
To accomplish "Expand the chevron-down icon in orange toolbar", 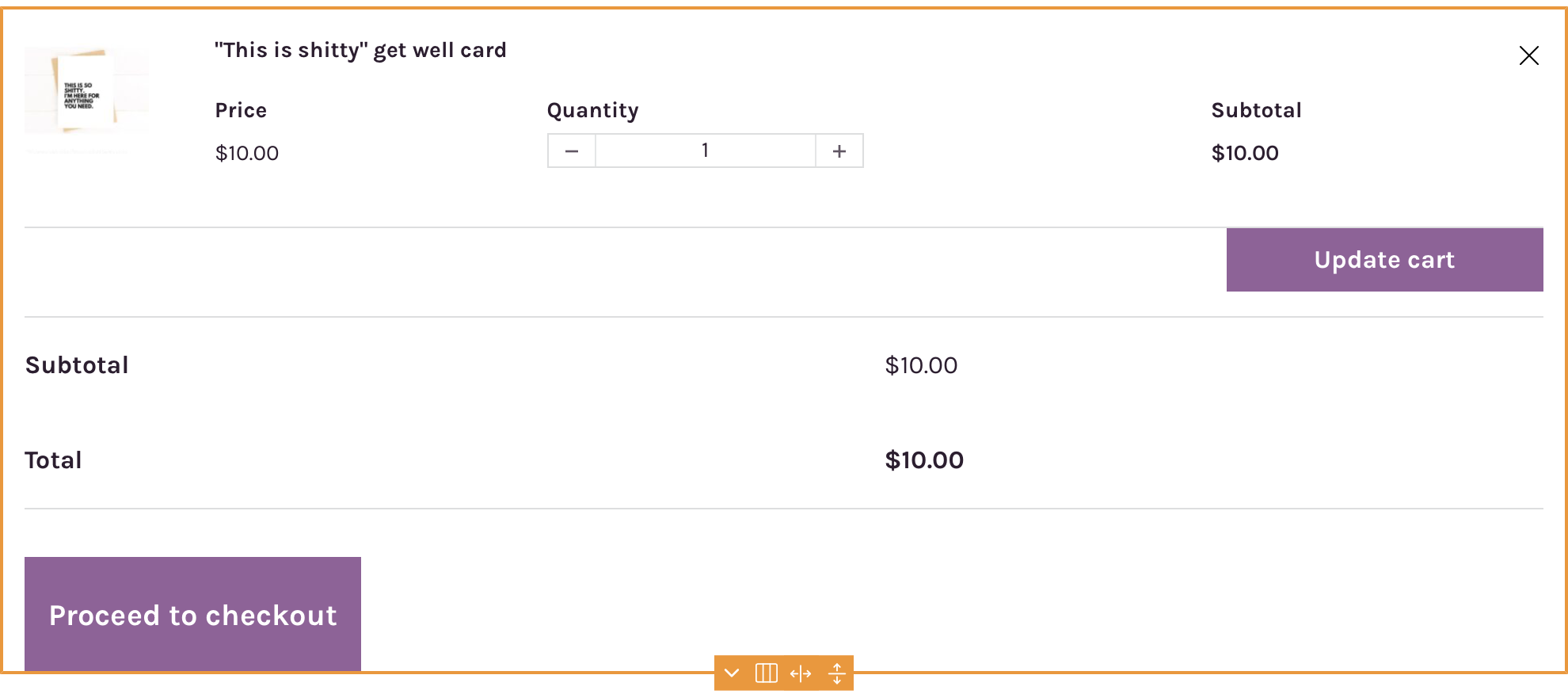I will coord(732,673).
